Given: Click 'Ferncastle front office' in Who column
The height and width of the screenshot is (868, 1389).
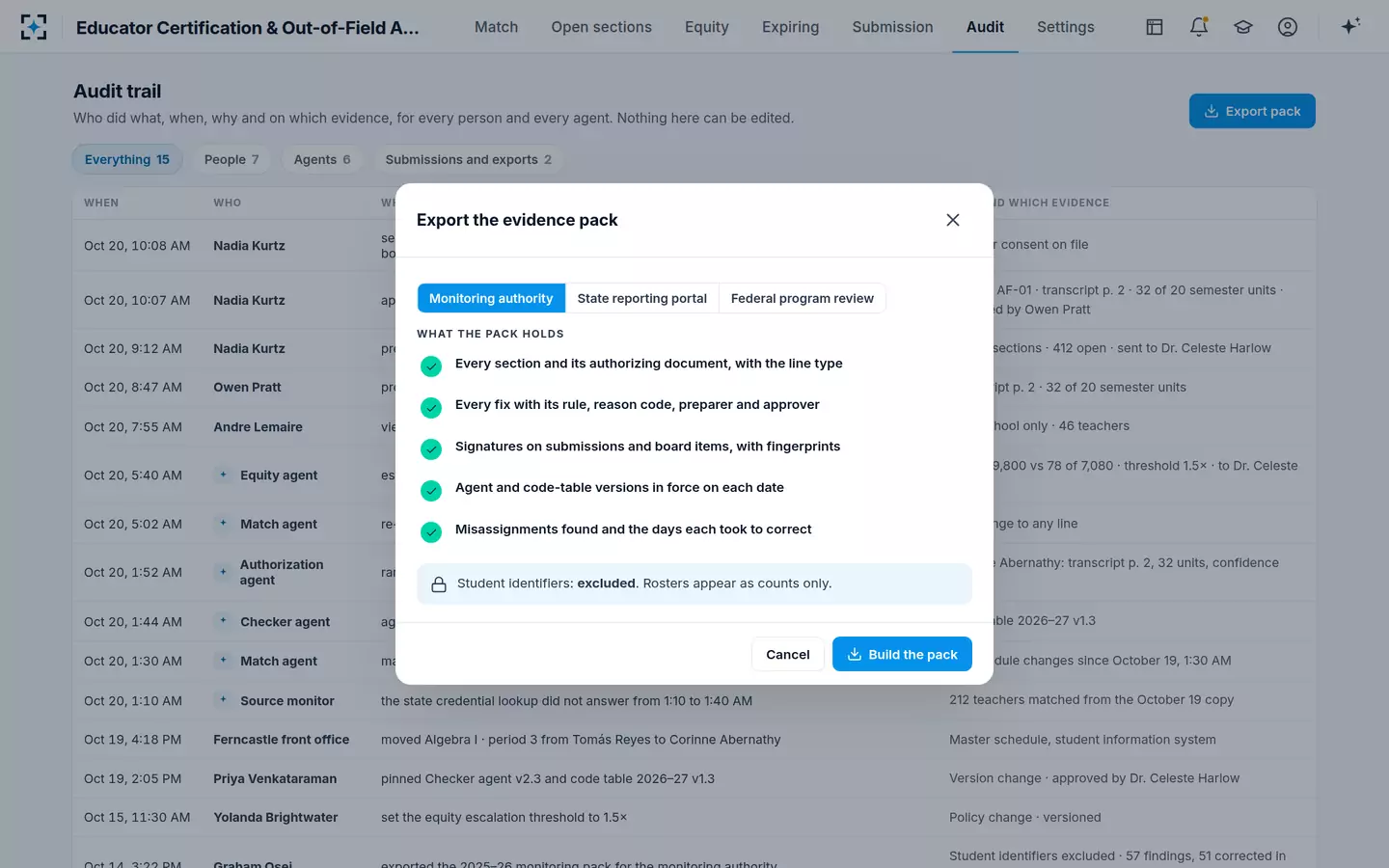Looking at the screenshot, I should 282,740.
